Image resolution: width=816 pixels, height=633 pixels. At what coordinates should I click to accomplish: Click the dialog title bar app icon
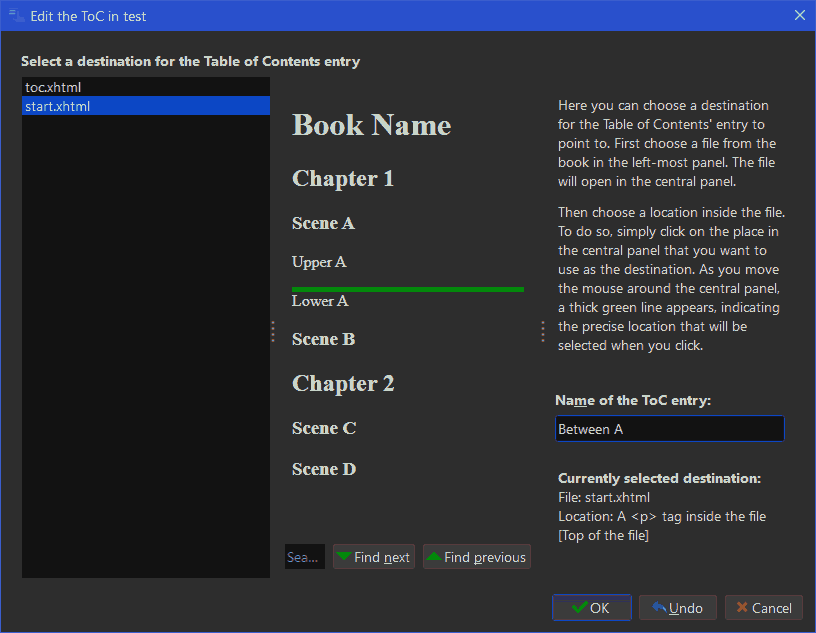[16, 16]
